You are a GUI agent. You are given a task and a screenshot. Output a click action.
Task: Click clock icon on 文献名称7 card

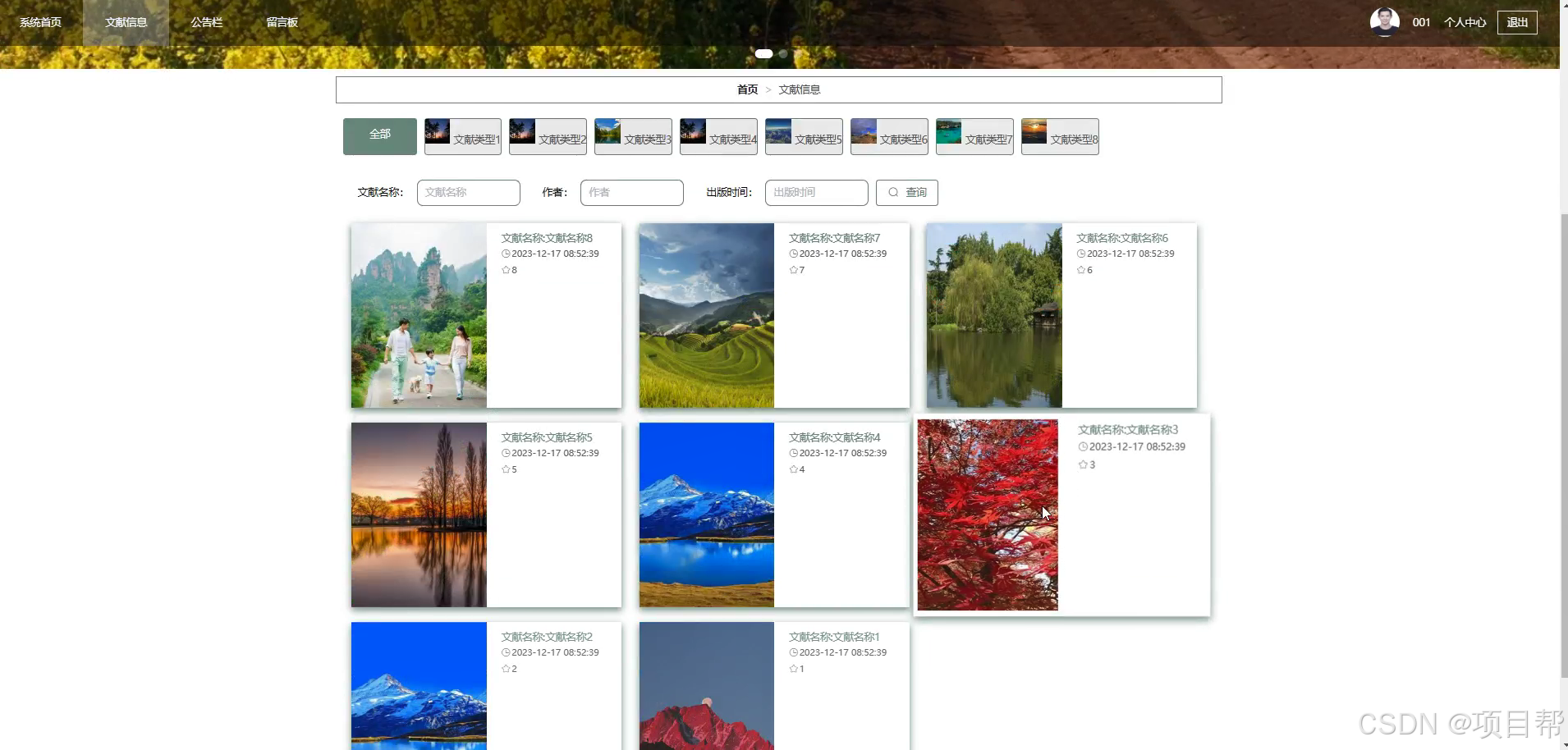pyautogui.click(x=794, y=254)
